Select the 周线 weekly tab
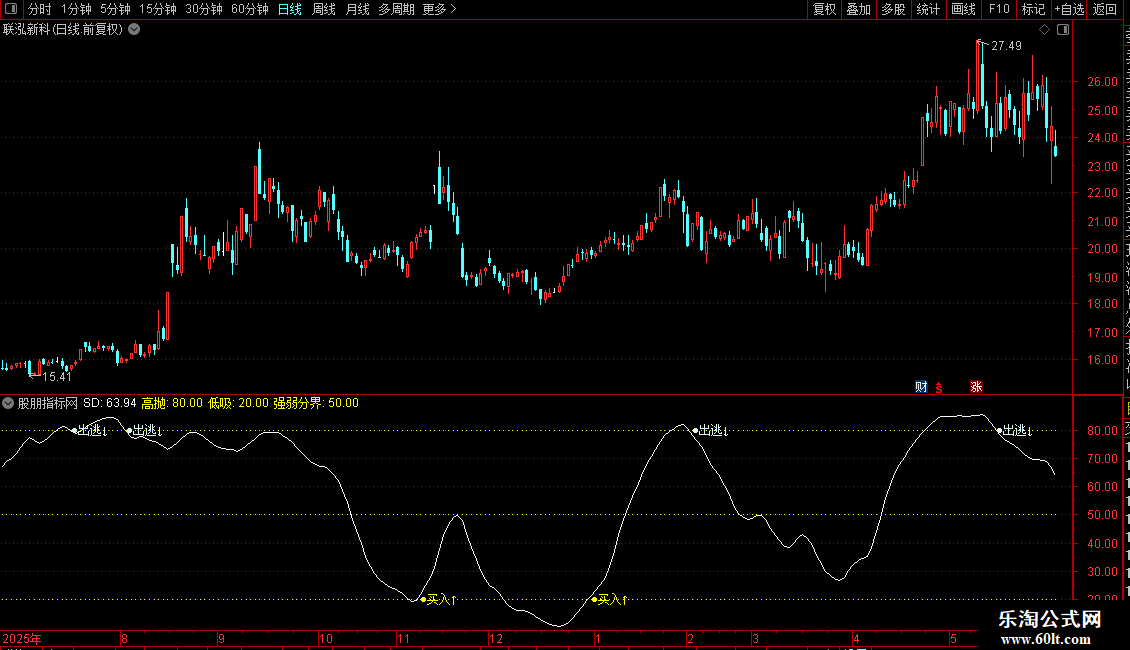The height and width of the screenshot is (650, 1130). click(324, 9)
